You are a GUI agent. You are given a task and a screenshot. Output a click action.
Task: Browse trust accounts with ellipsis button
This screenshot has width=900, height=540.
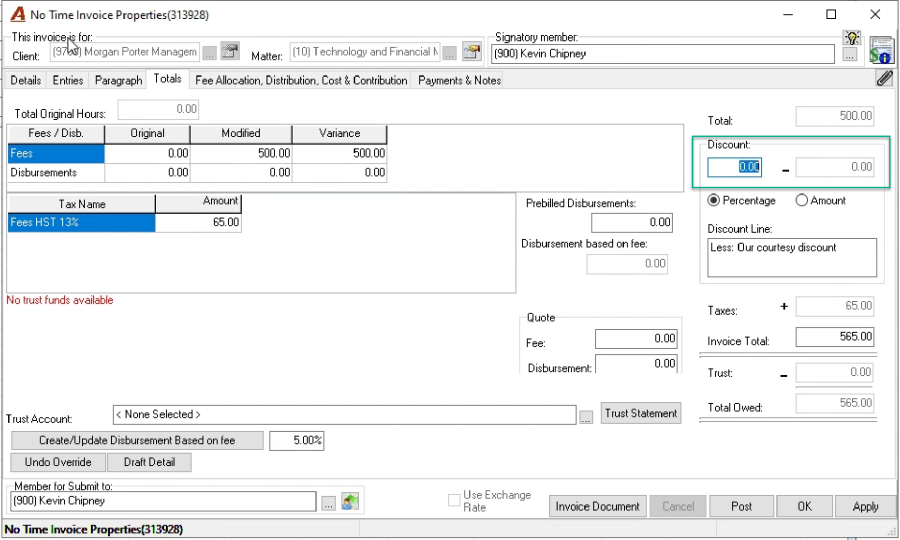[x=585, y=417]
